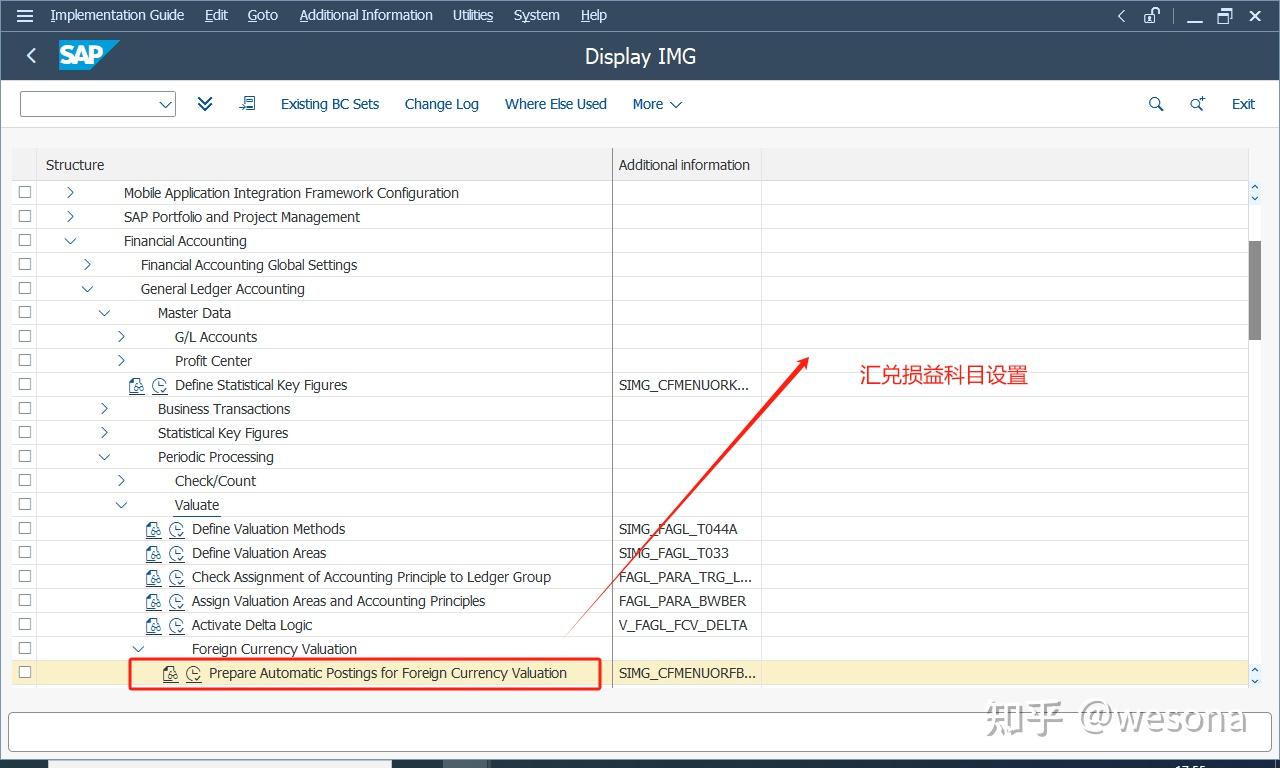Image resolution: width=1280 pixels, height=768 pixels.
Task: Run activity clock icon for Activate Delta Logic
Action: click(177, 625)
